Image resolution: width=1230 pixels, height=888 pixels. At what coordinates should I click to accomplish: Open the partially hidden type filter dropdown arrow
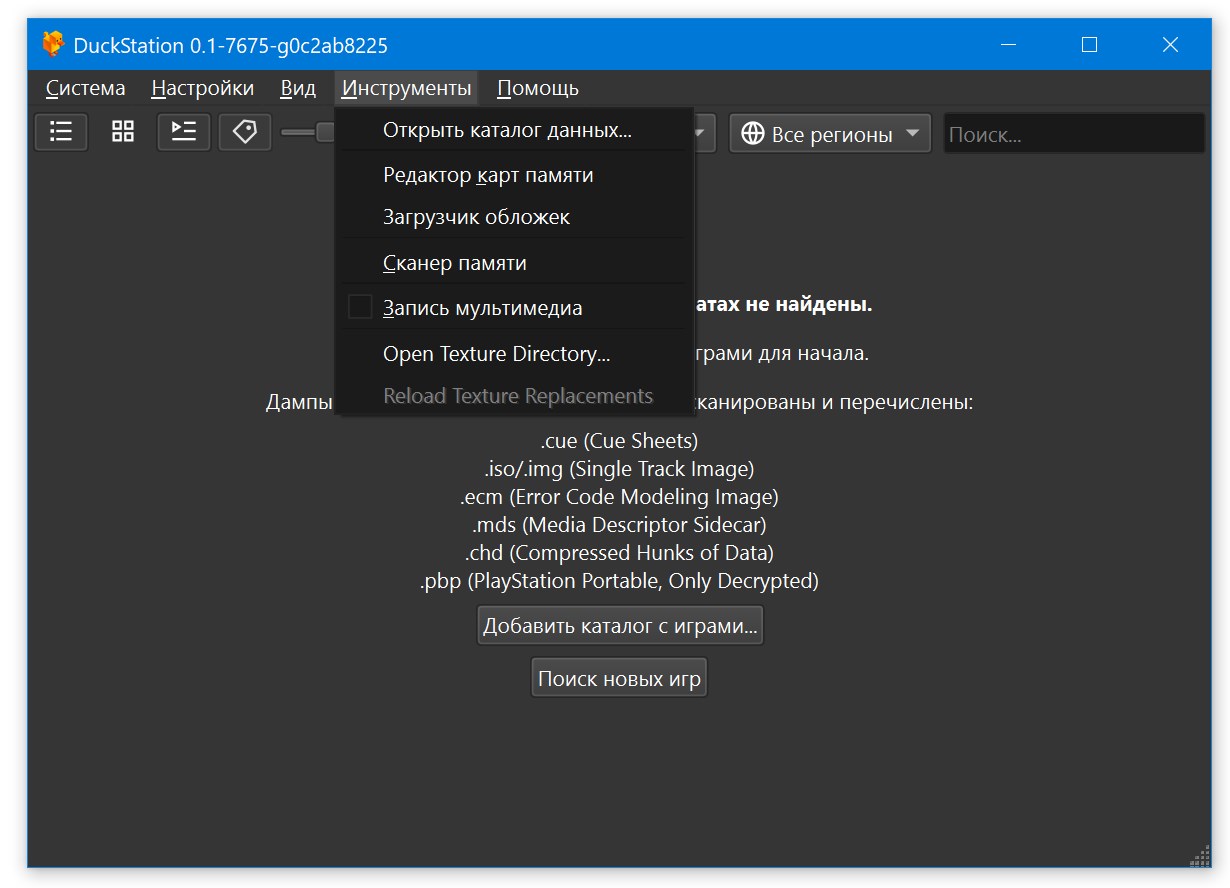click(702, 134)
